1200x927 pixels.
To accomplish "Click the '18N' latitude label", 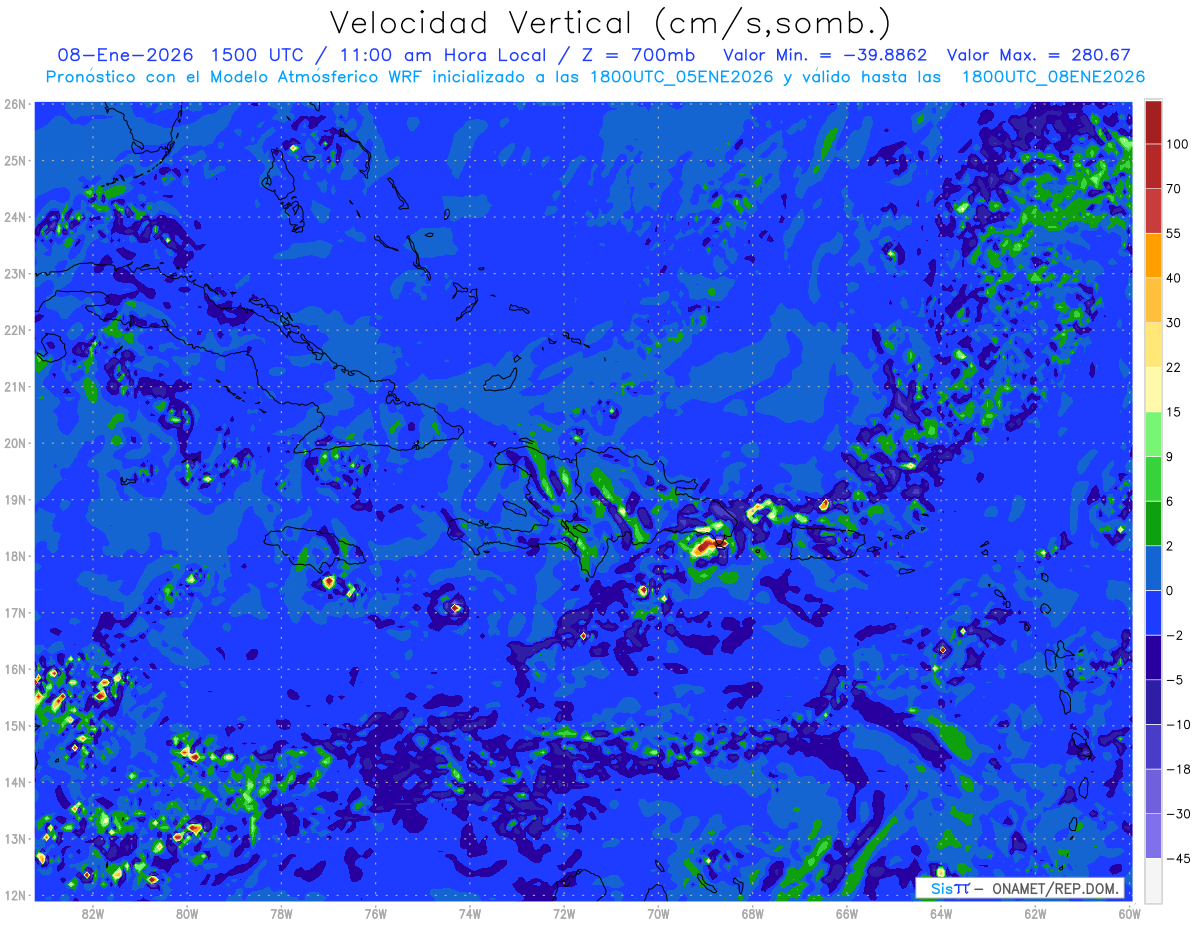I will 15,556.
